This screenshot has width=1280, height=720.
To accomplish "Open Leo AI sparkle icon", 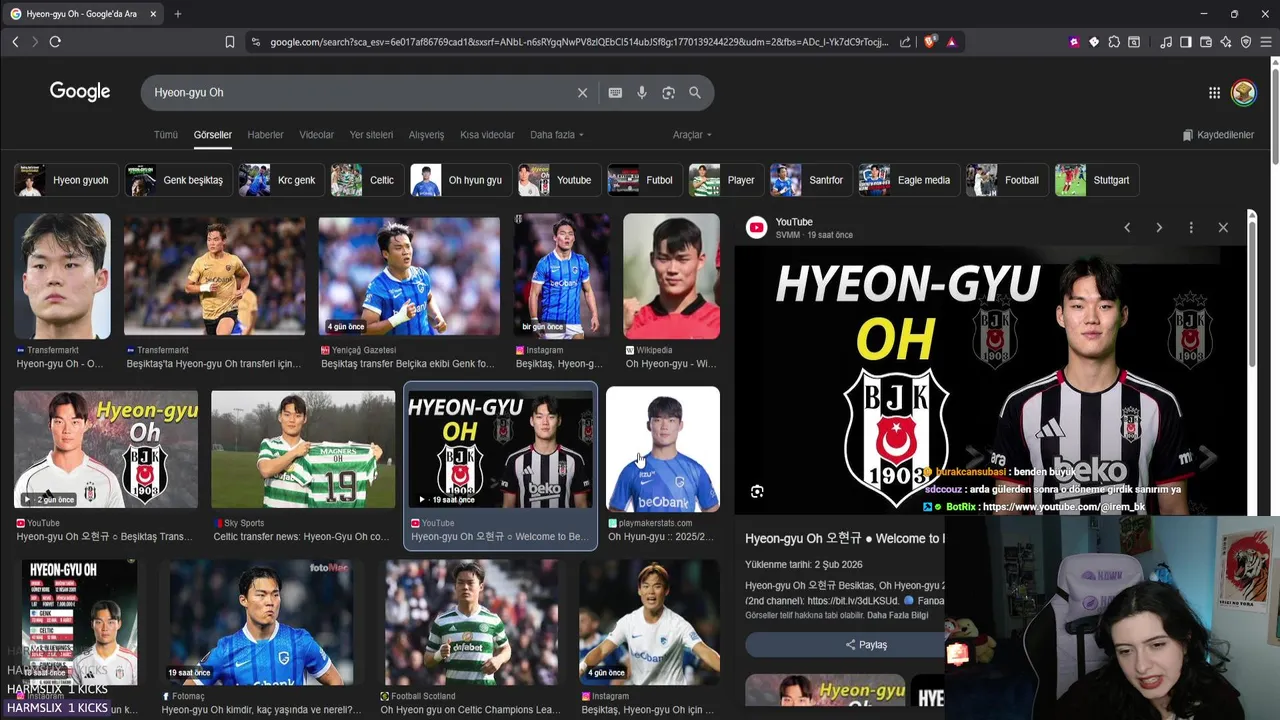I will point(1226,42).
